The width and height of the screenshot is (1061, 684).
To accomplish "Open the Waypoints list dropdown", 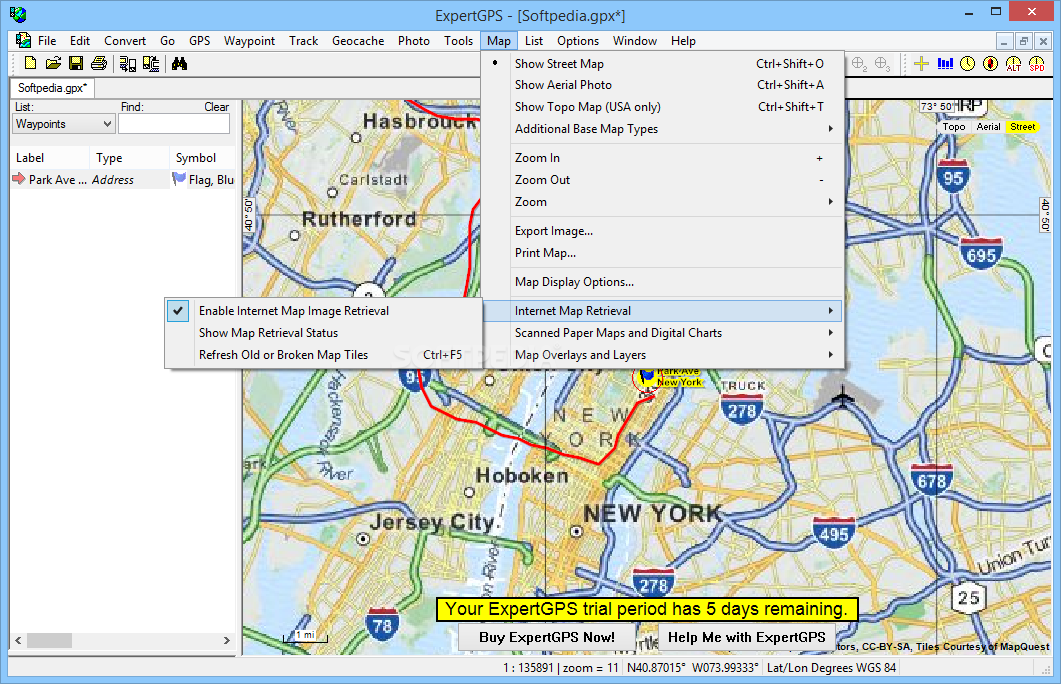I will point(64,124).
